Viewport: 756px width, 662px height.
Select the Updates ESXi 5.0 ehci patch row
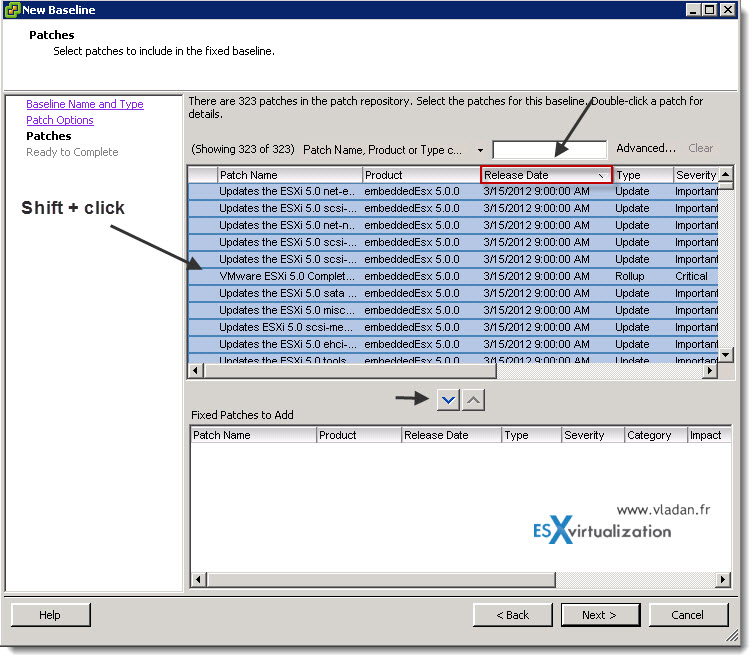453,344
